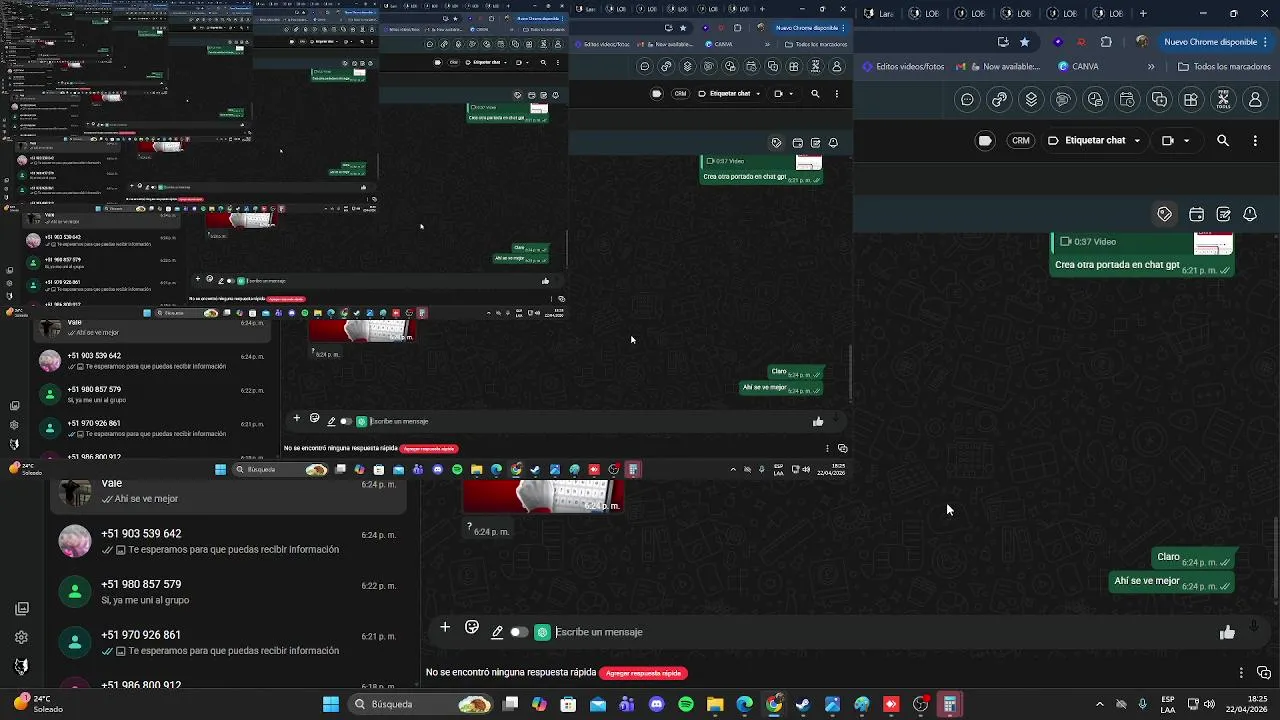Open full-size three-dot menu in quick reply bar

pyautogui.click(x=1241, y=673)
